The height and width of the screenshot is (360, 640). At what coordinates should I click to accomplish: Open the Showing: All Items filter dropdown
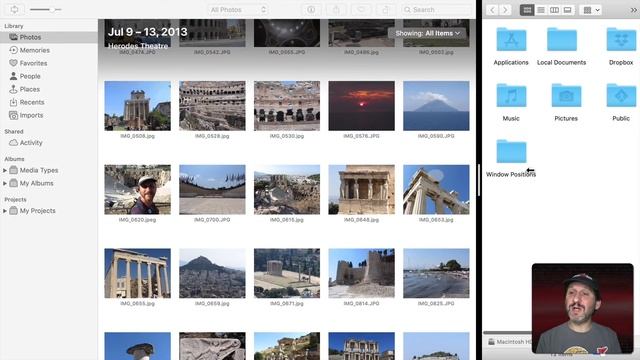pyautogui.click(x=427, y=33)
